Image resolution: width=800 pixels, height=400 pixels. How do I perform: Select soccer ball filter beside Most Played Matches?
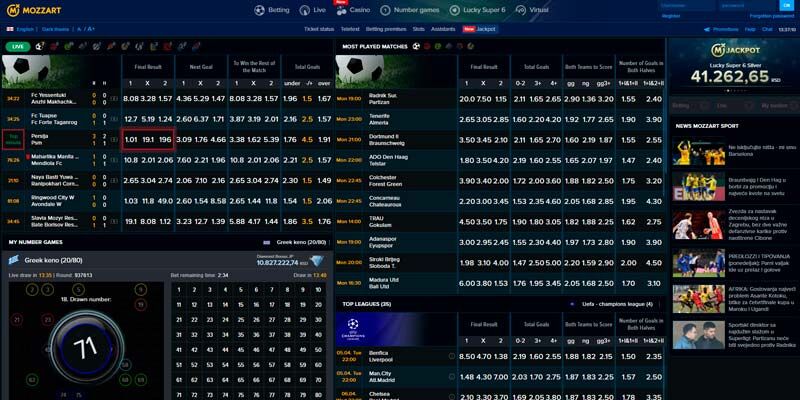click(416, 46)
